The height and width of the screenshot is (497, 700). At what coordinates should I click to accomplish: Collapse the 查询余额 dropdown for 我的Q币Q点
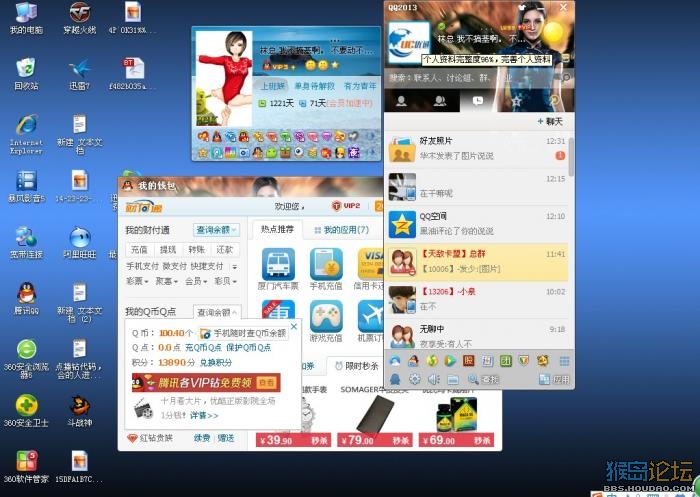click(x=217, y=312)
